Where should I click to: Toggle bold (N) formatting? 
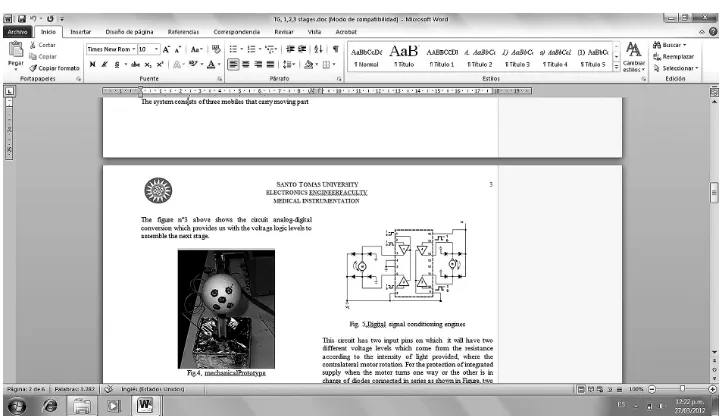[x=92, y=64]
